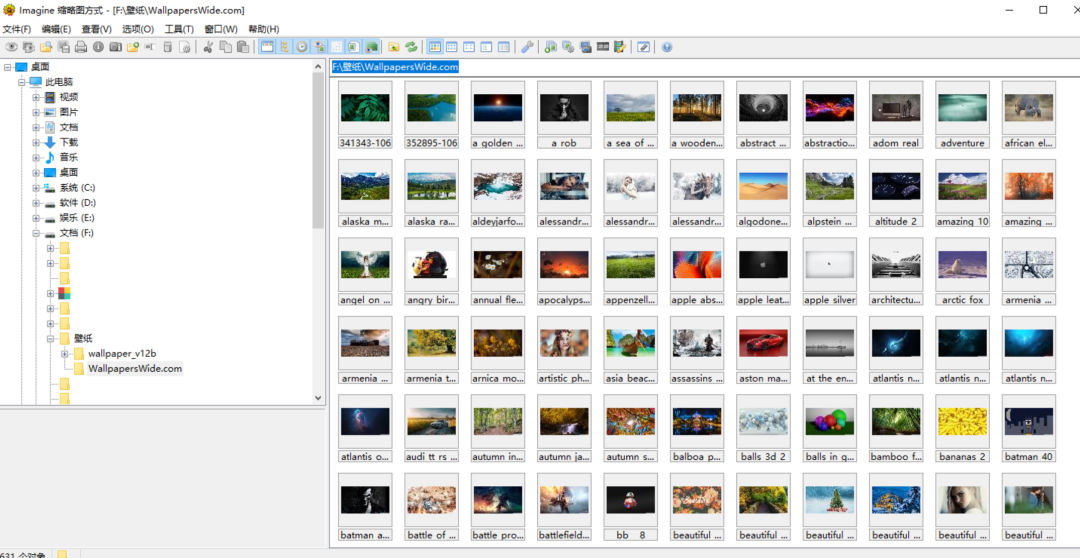Expand the 音乐 folder node
The width and height of the screenshot is (1080, 558).
click(x=36, y=158)
